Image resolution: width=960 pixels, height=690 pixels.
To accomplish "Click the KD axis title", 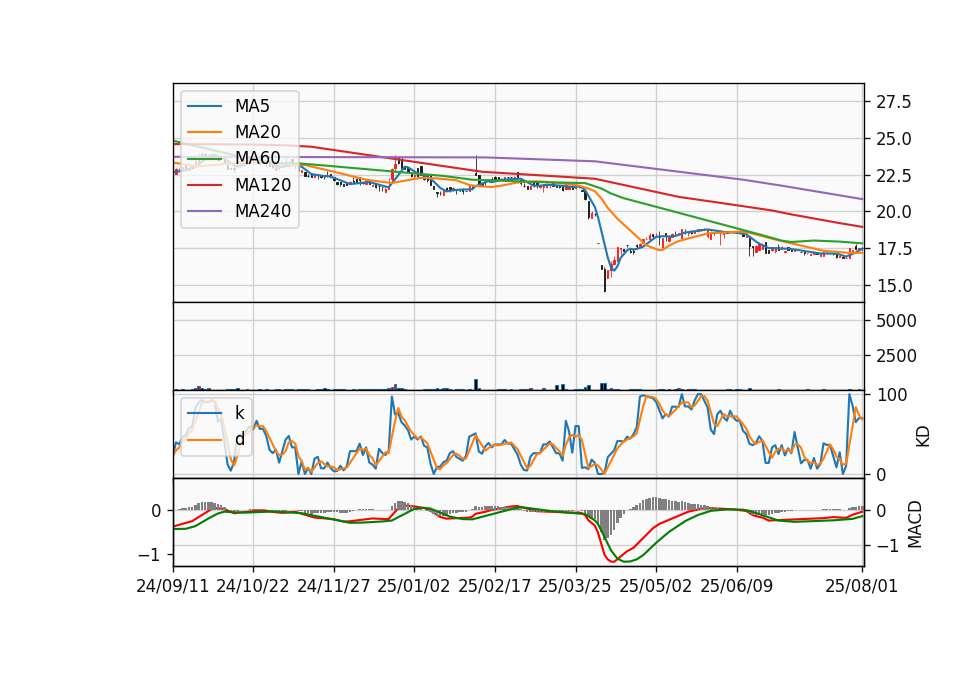I will click(x=923, y=437).
